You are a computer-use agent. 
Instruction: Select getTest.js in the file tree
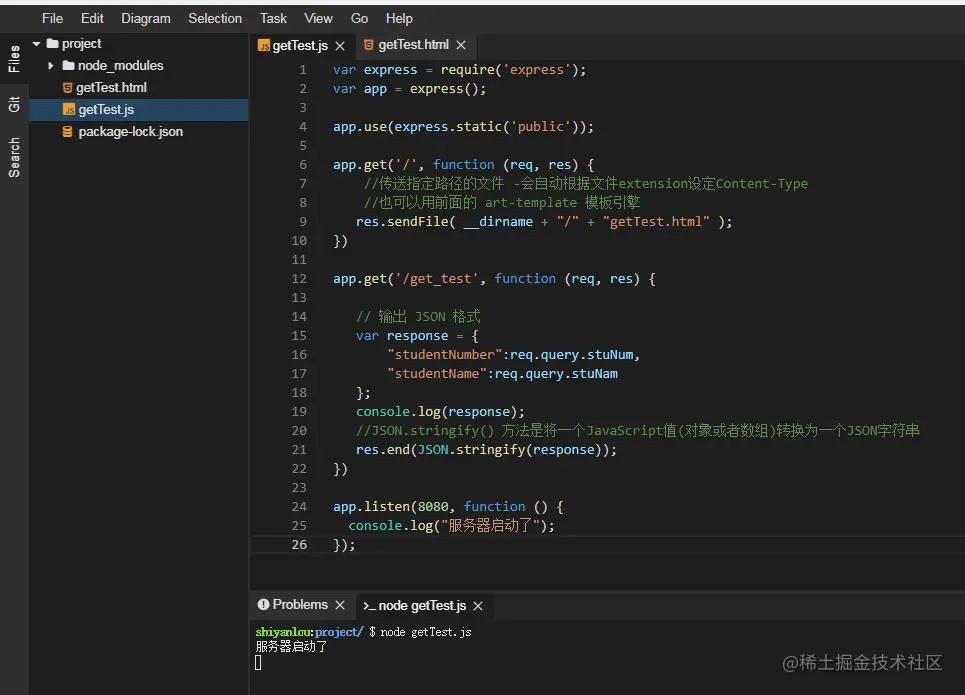point(138,110)
